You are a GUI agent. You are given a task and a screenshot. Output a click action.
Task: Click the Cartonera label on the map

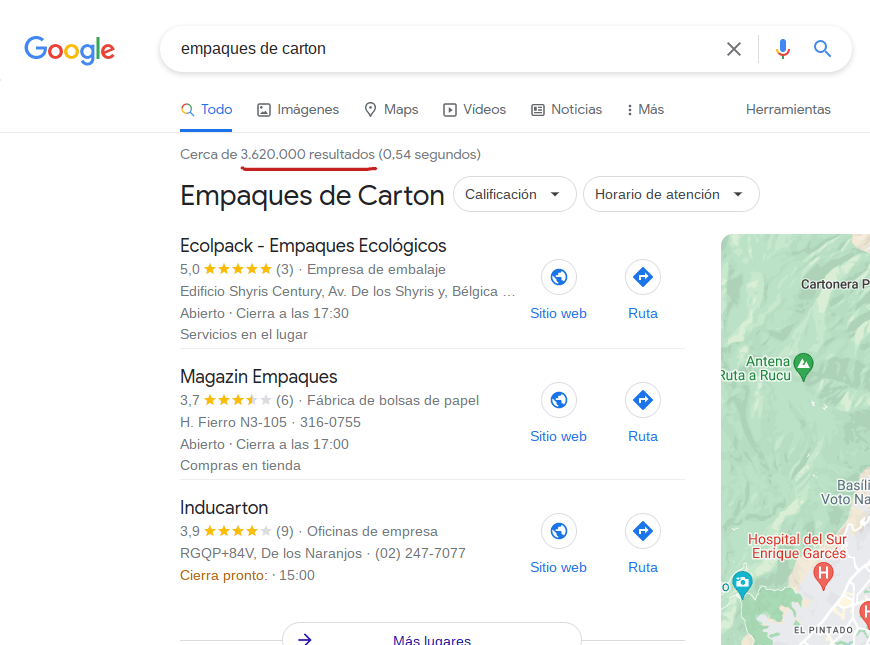click(834, 284)
